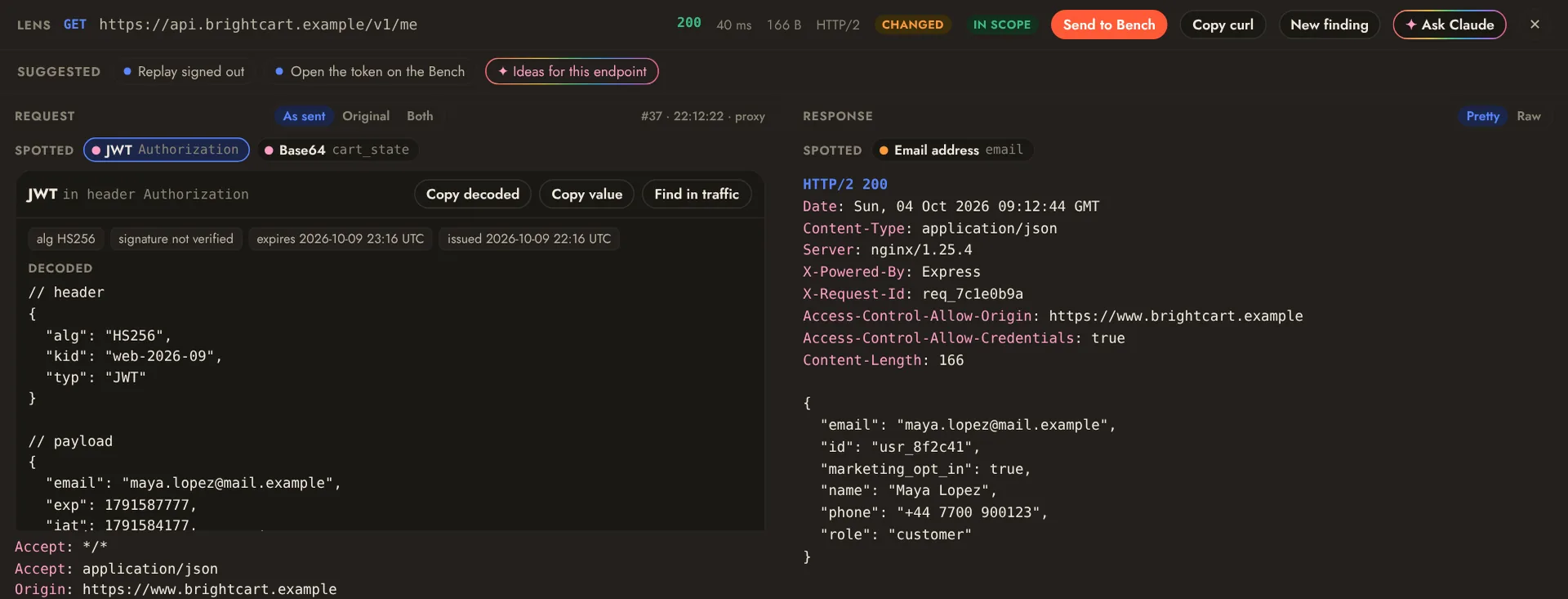Click the IN SCOPE badge
1568x599 pixels.
click(x=1002, y=25)
